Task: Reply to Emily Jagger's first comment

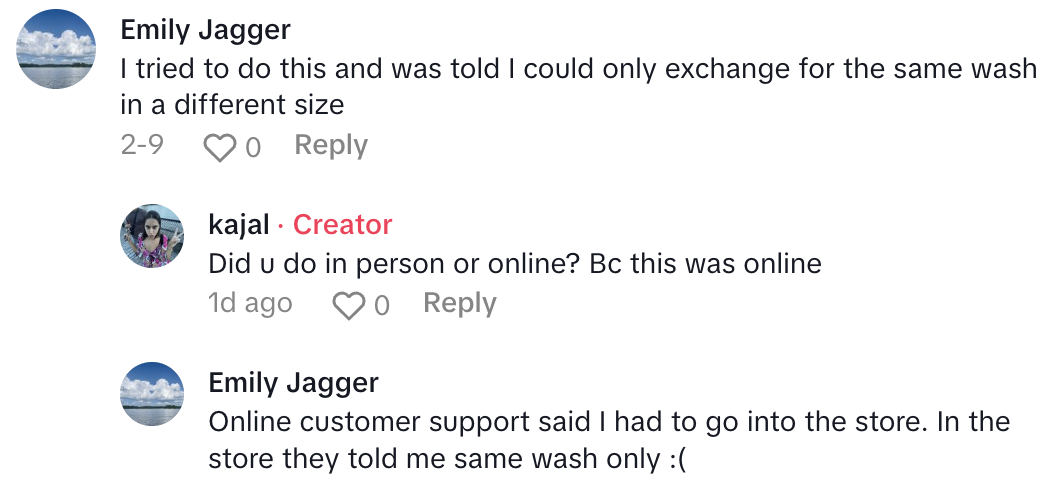Action: tap(331, 146)
